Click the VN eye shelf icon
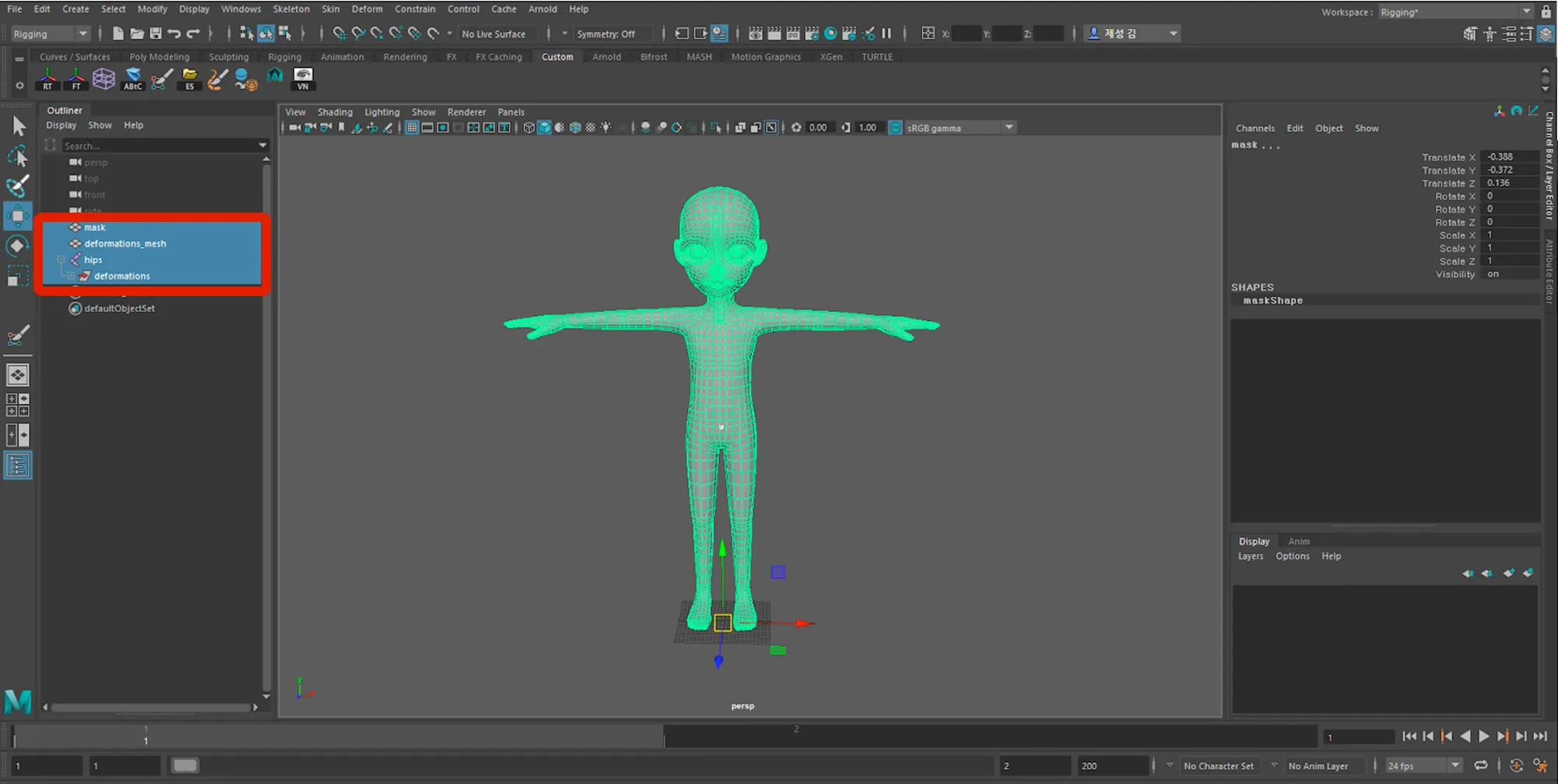1558x784 pixels. [303, 79]
